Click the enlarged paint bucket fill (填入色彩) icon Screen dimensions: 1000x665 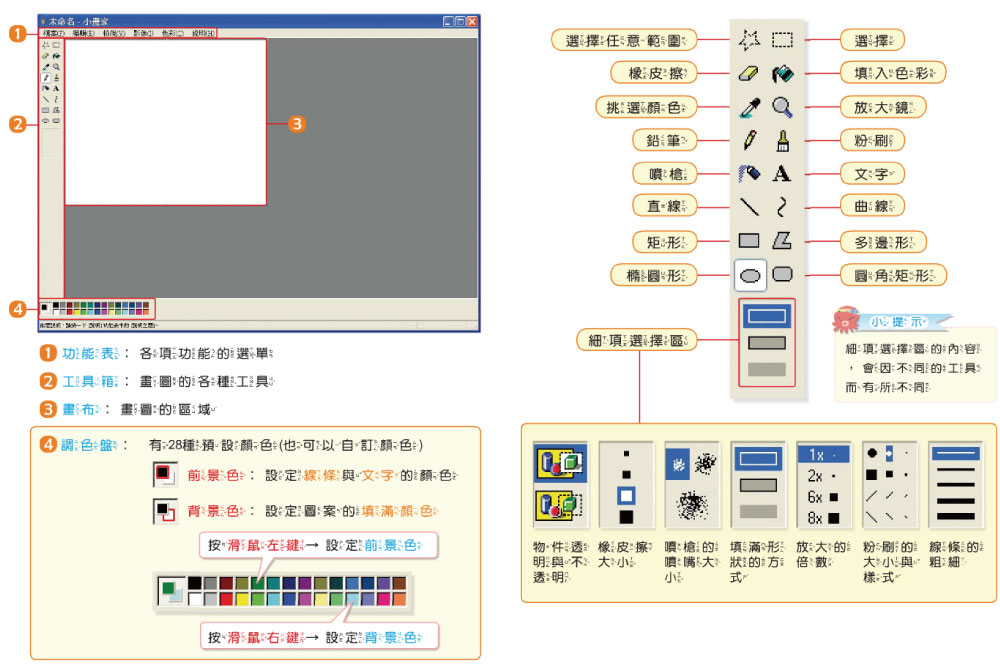click(782, 73)
